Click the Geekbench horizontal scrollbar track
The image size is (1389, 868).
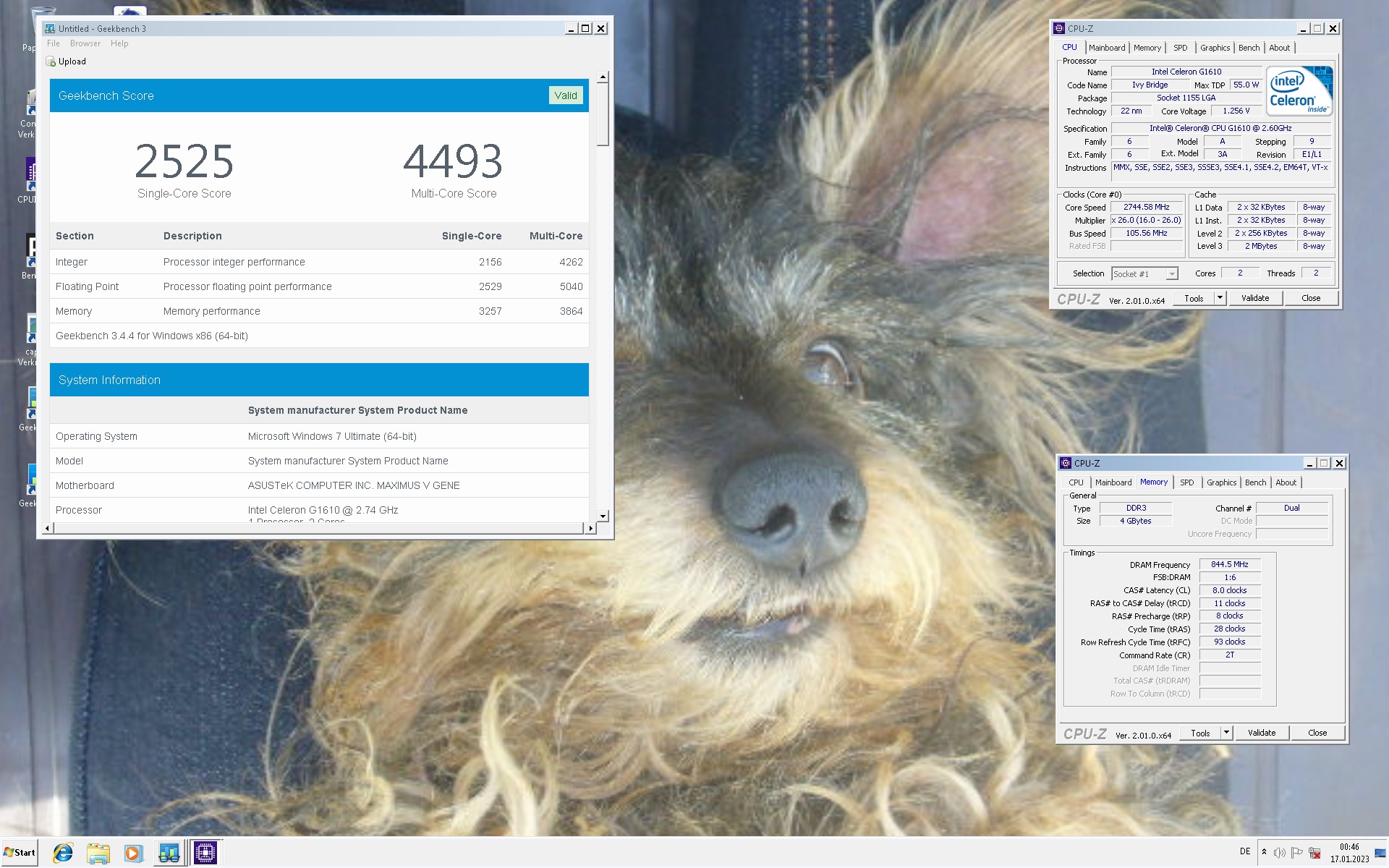point(318,528)
